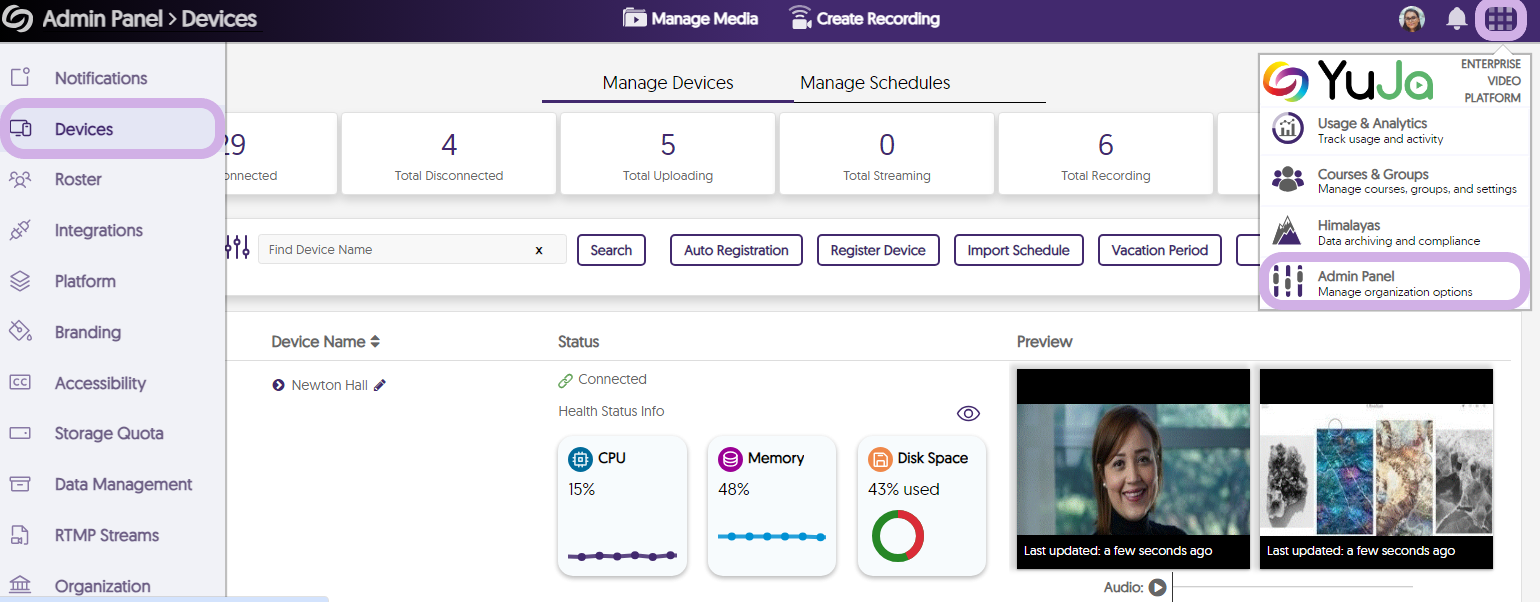This screenshot has width=1540, height=602.
Task: Toggle the Health Status eye icon
Action: tap(968, 414)
